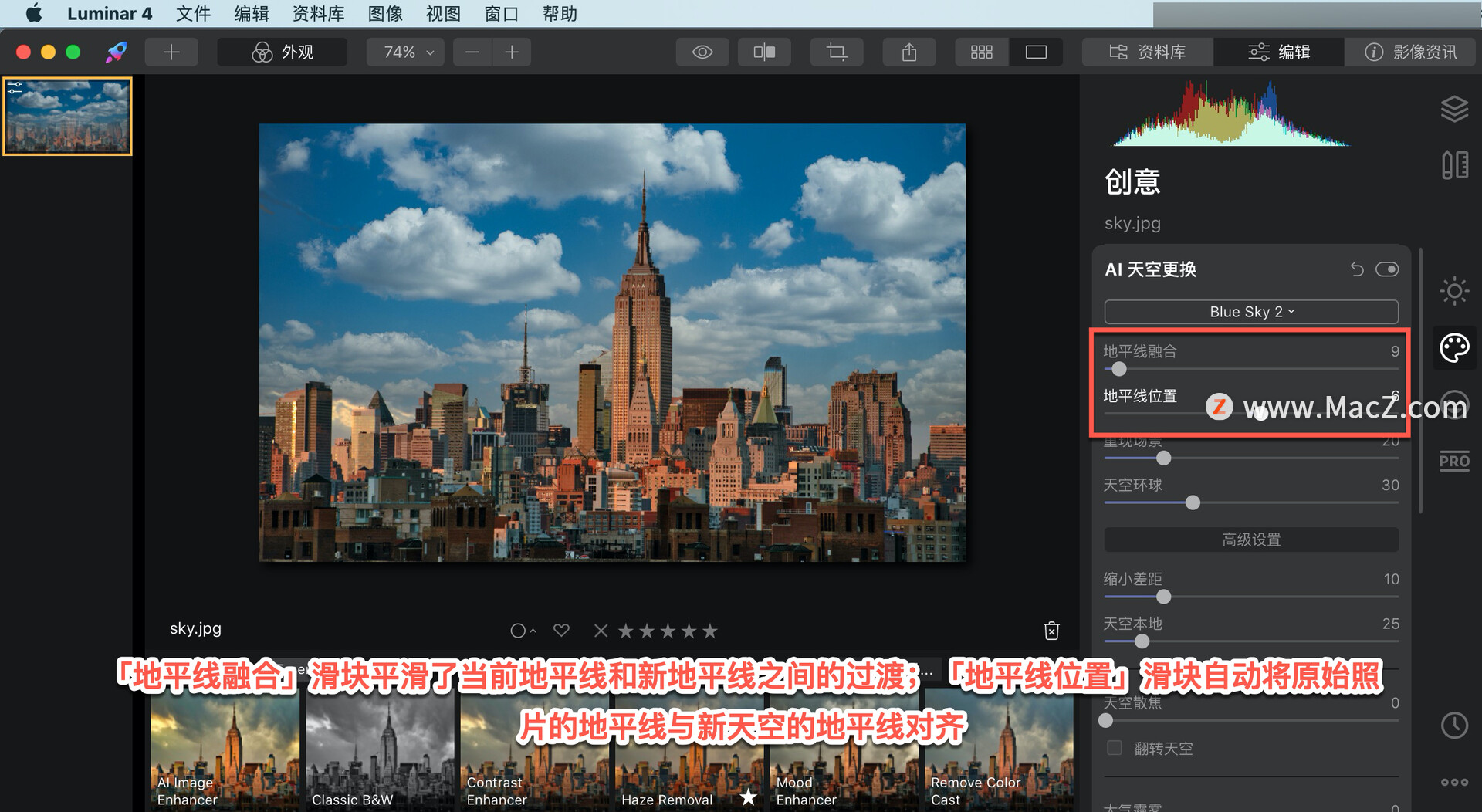Viewport: 1482px width, 812px height.
Task: Collapse the 高级设置 section
Action: (1251, 540)
